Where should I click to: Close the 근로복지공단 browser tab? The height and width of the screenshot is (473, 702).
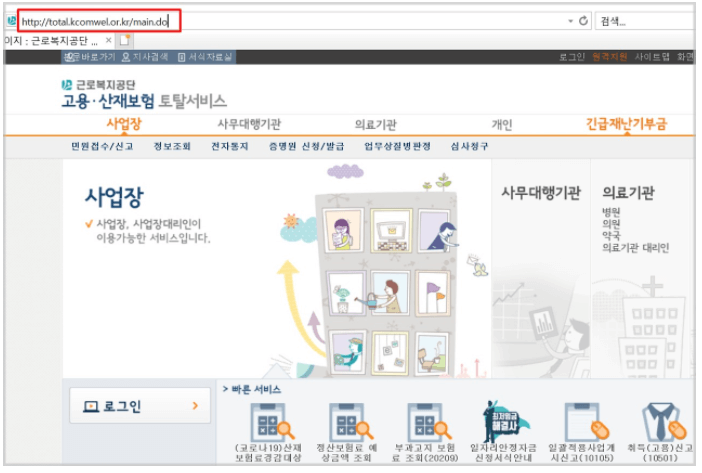tap(108, 40)
